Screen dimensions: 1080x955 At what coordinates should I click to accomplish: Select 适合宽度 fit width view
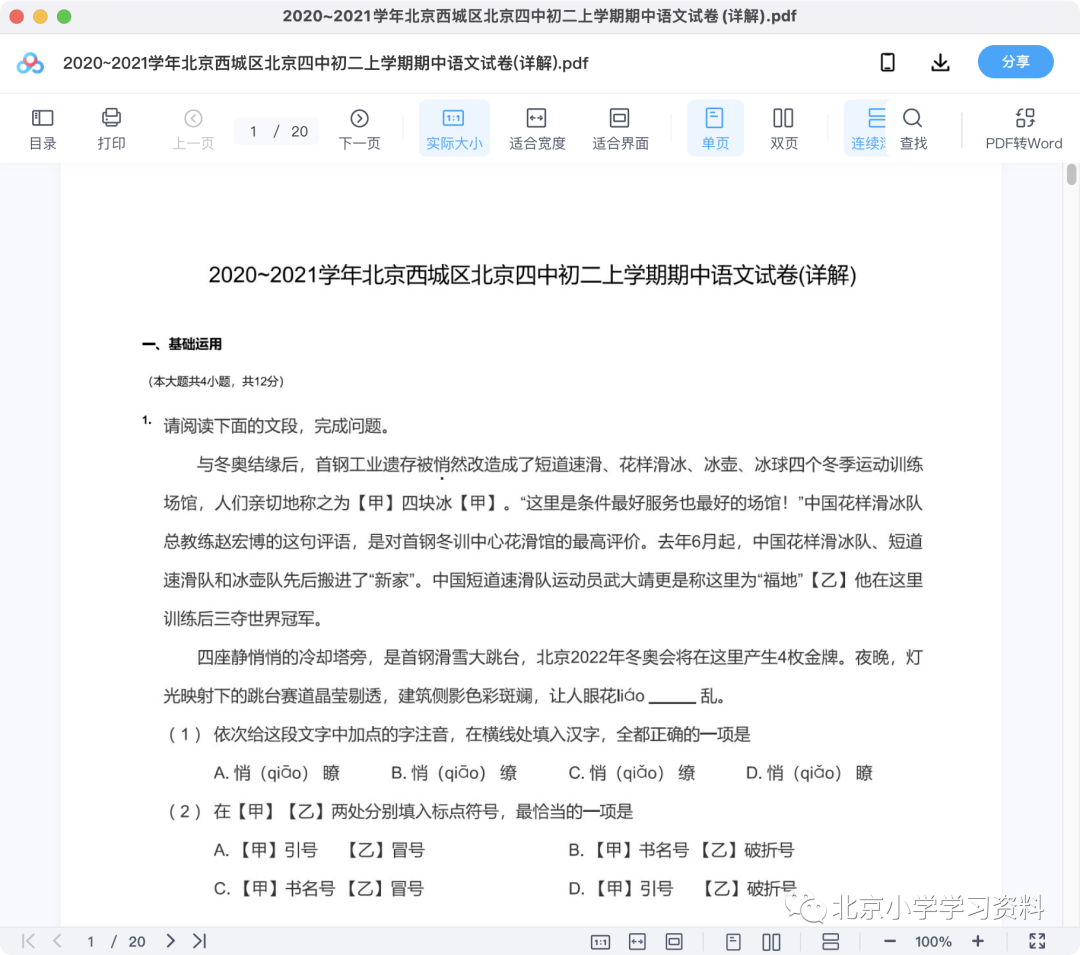pos(537,129)
